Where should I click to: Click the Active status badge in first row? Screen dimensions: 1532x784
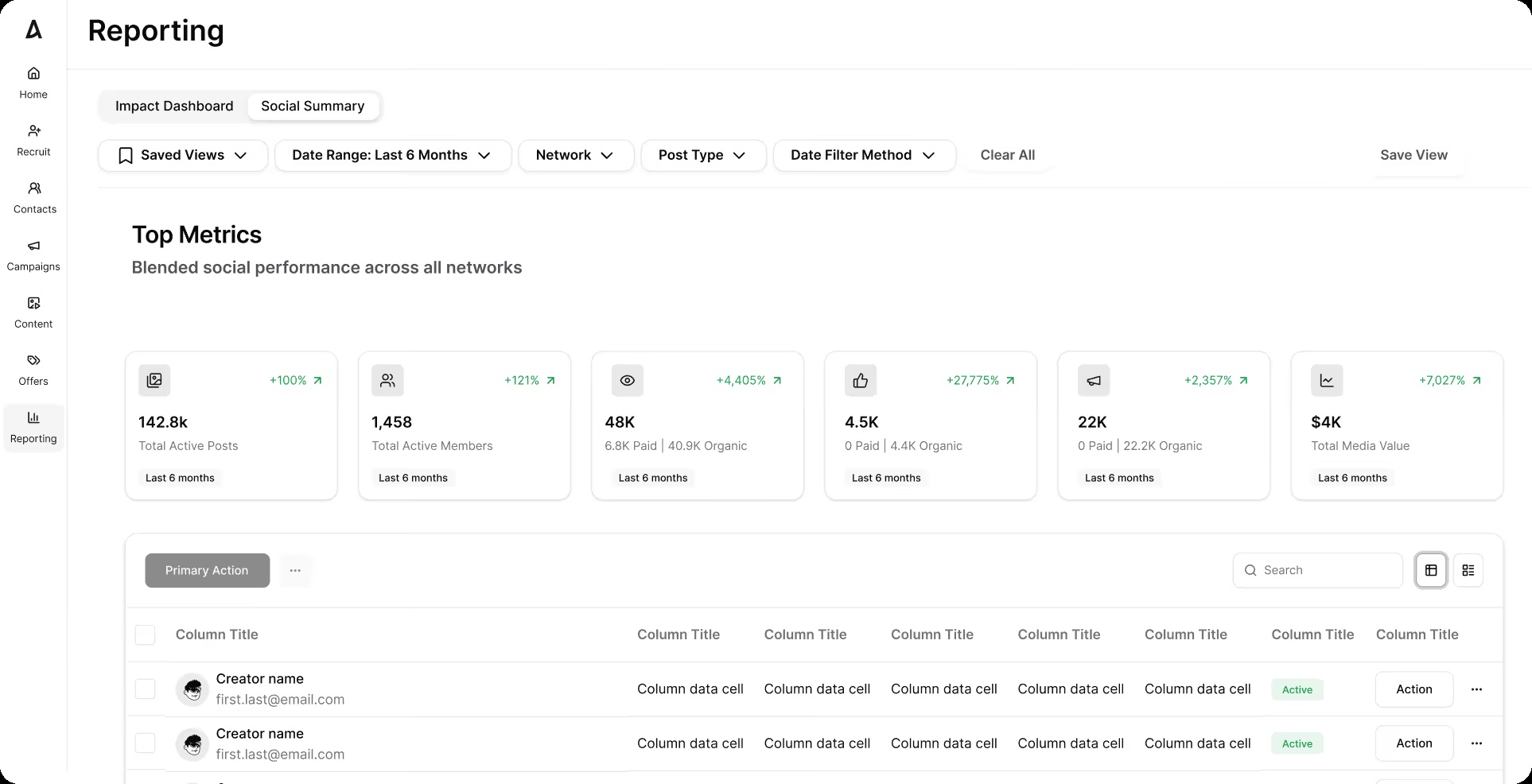(1297, 689)
